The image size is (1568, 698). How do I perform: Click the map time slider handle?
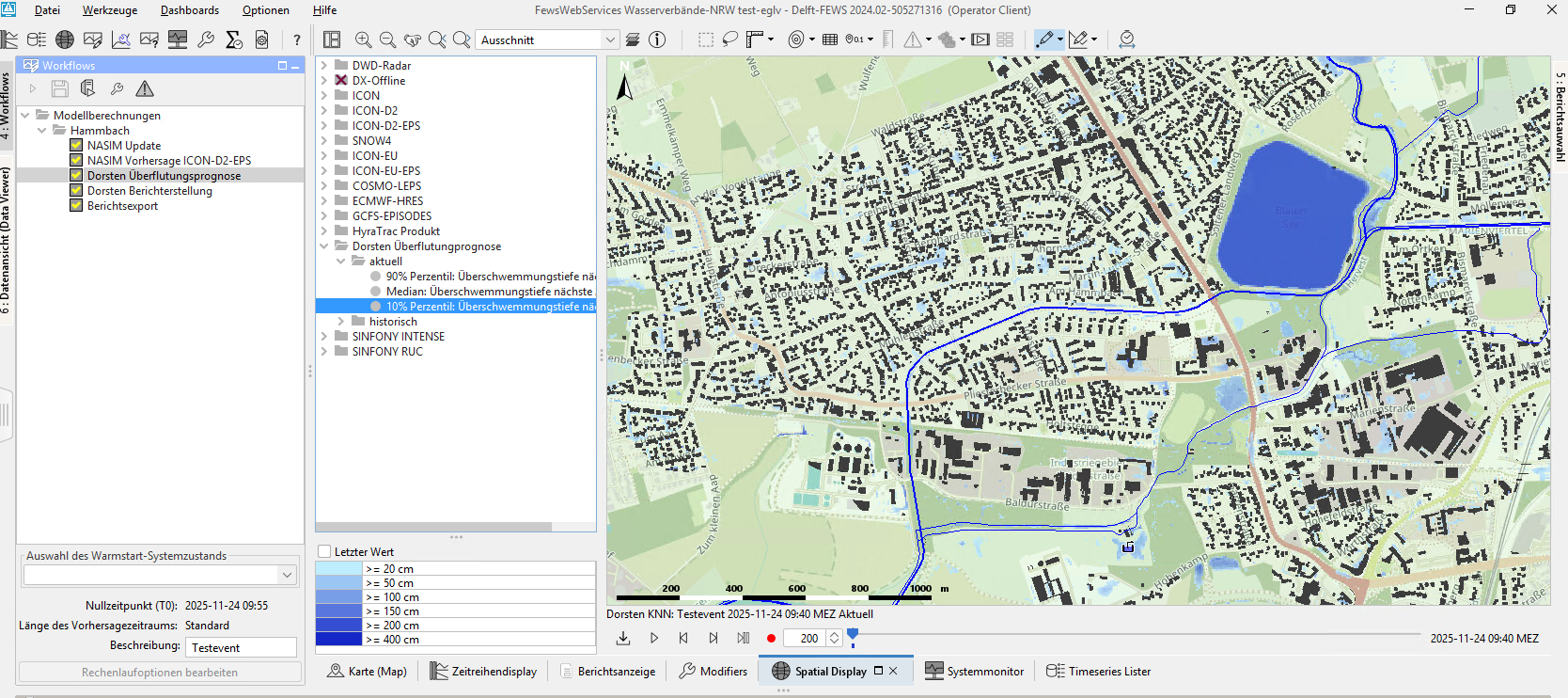(853, 637)
